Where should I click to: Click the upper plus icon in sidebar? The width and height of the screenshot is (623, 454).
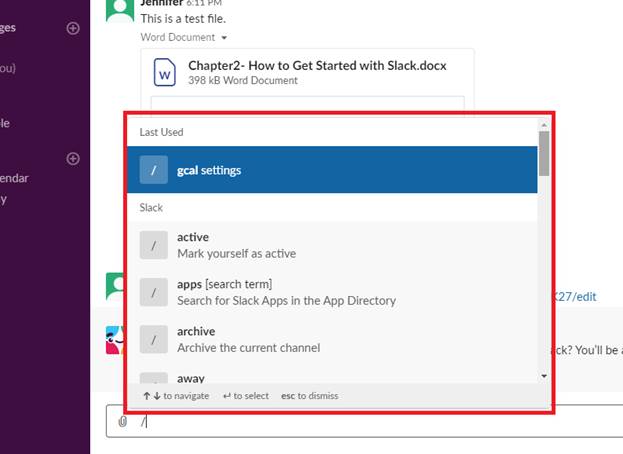[73, 28]
